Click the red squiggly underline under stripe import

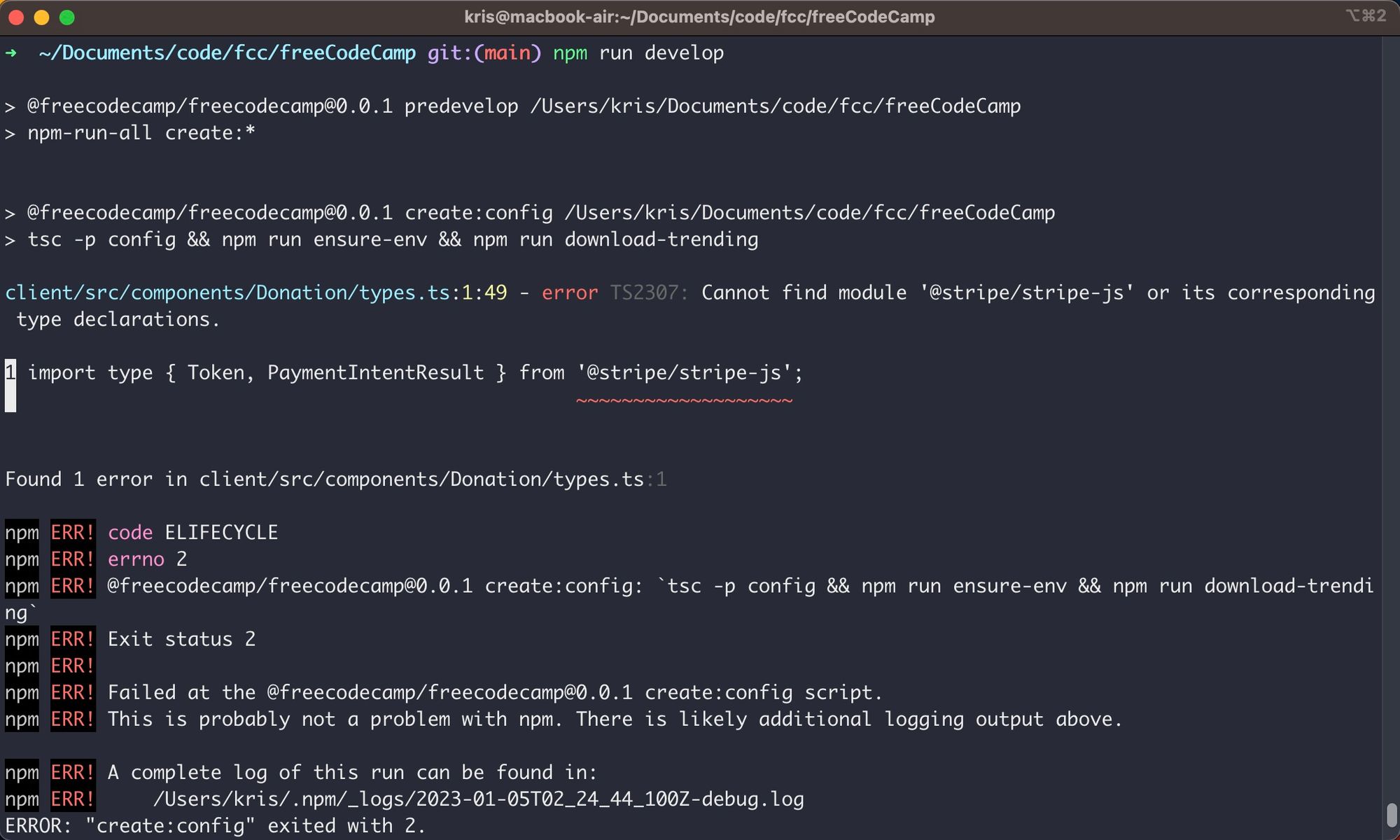(x=685, y=400)
